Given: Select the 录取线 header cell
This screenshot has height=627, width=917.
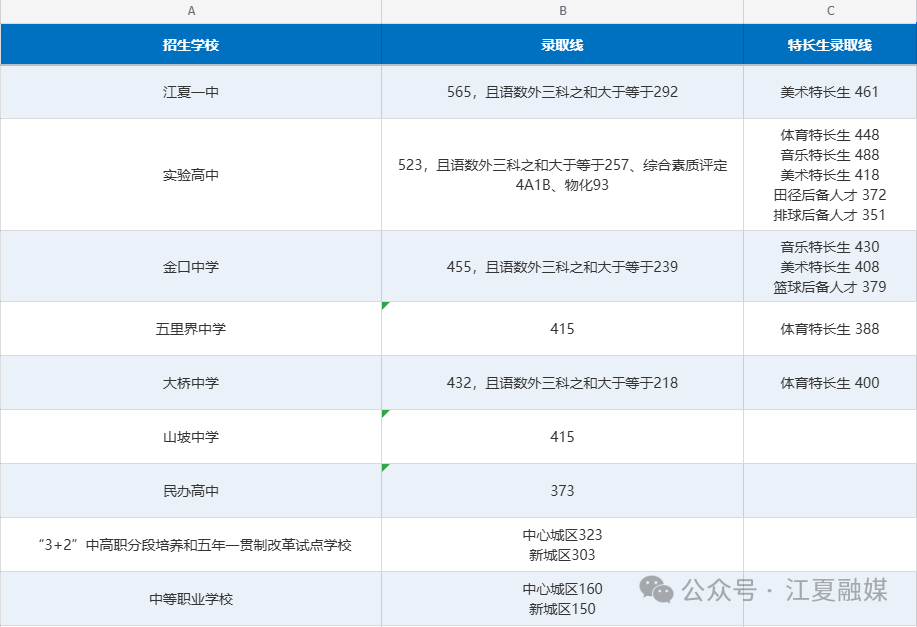Looking at the screenshot, I should tap(563, 44).
